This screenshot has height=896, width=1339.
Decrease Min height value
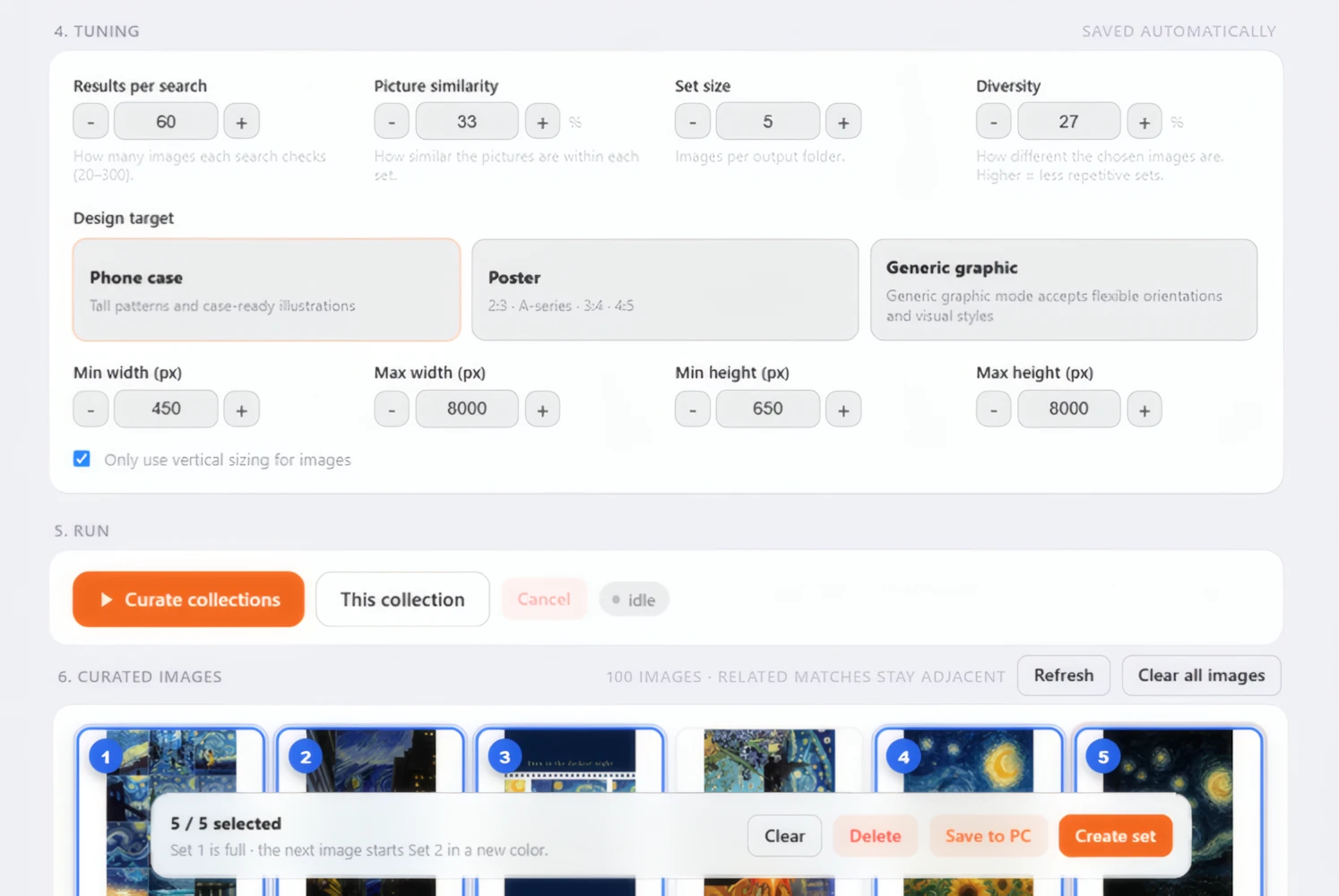693,409
